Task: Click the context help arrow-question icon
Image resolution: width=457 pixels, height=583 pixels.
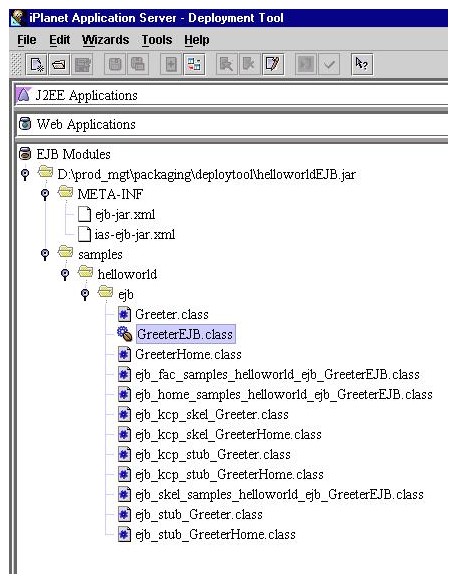Action: [361, 65]
